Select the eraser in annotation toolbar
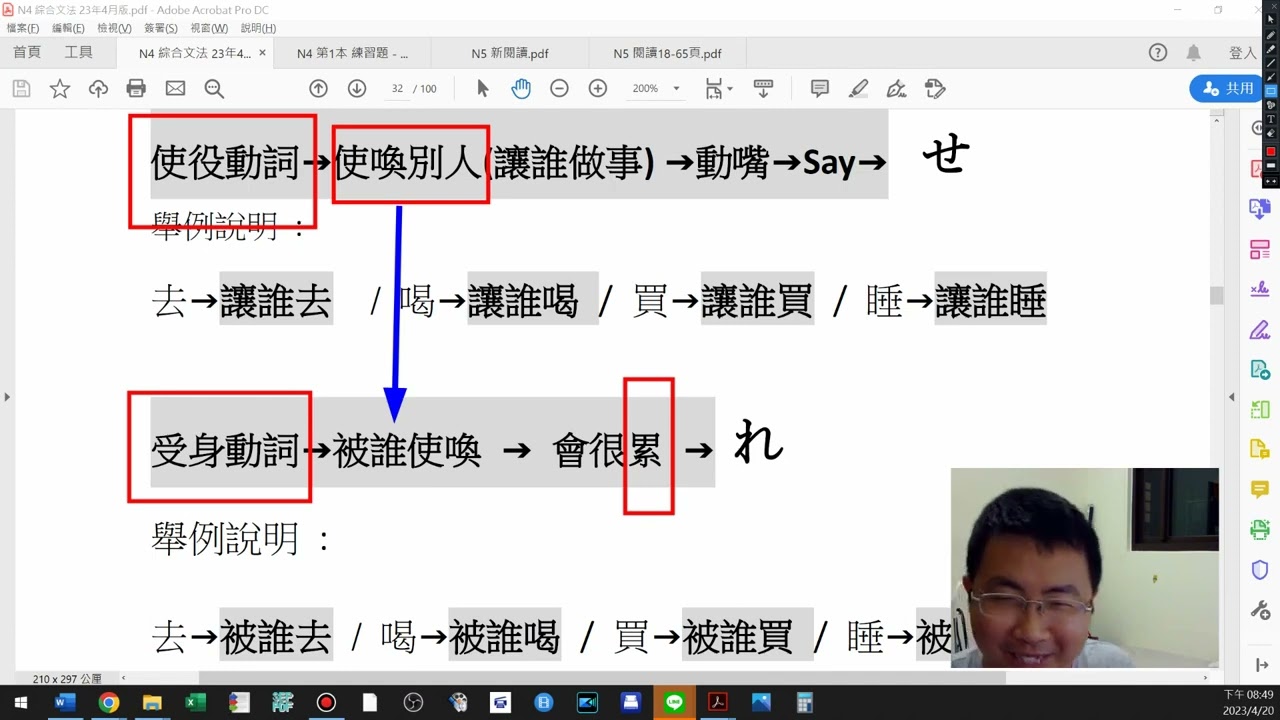This screenshot has width=1280, height=720. pyautogui.click(x=1271, y=133)
